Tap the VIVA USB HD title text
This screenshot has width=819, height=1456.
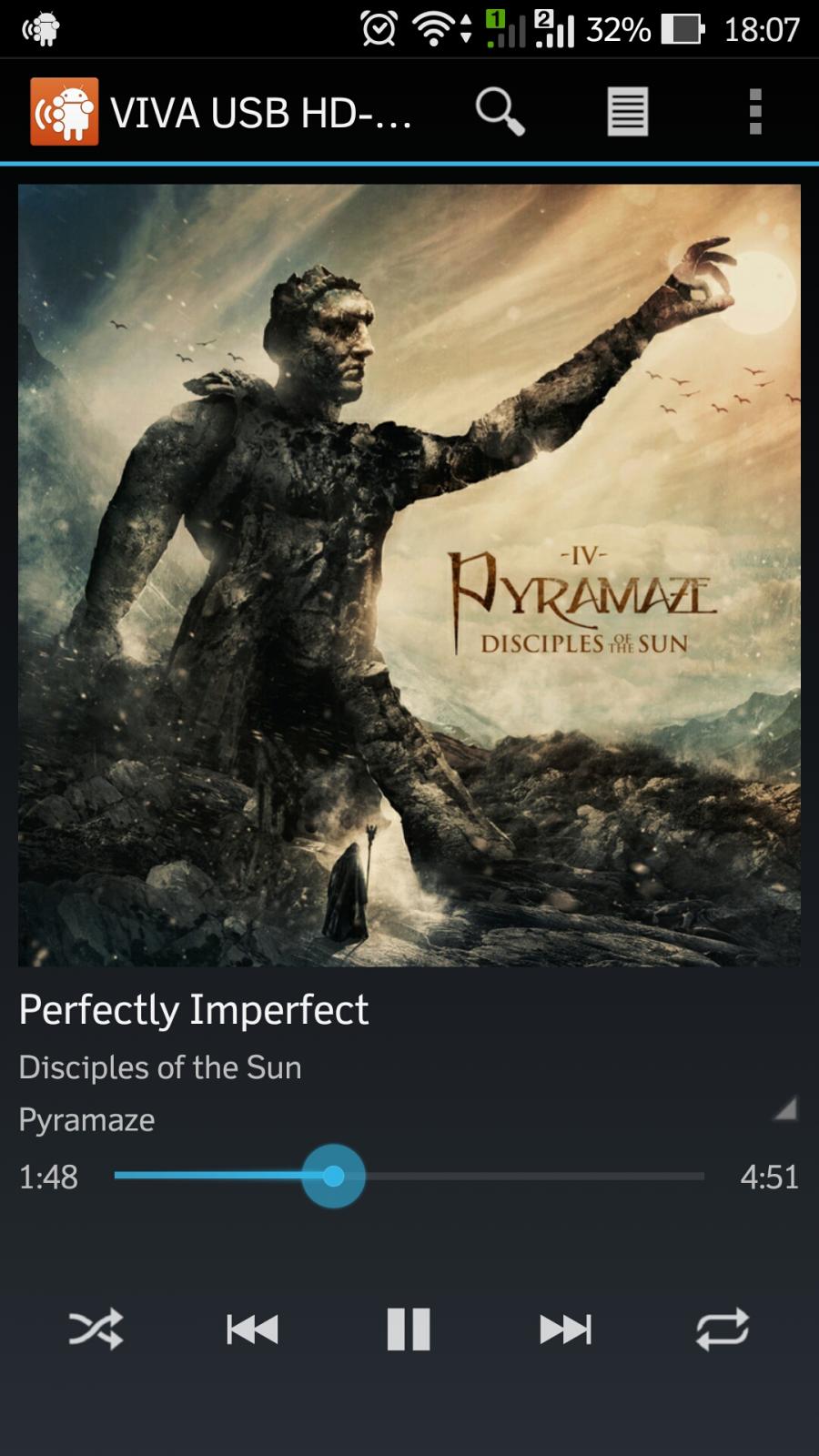coord(261,113)
